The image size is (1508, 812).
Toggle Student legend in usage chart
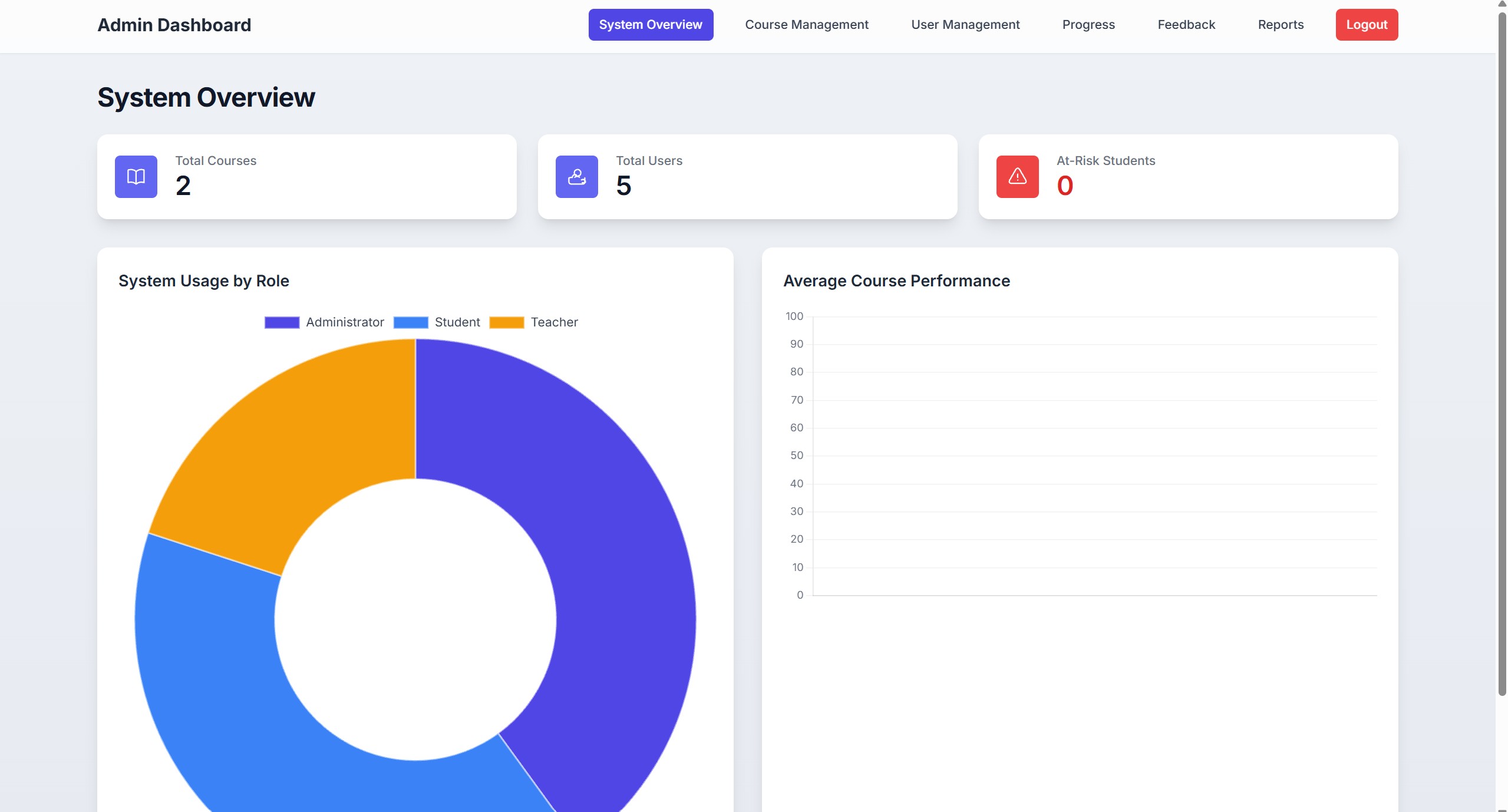tap(457, 322)
